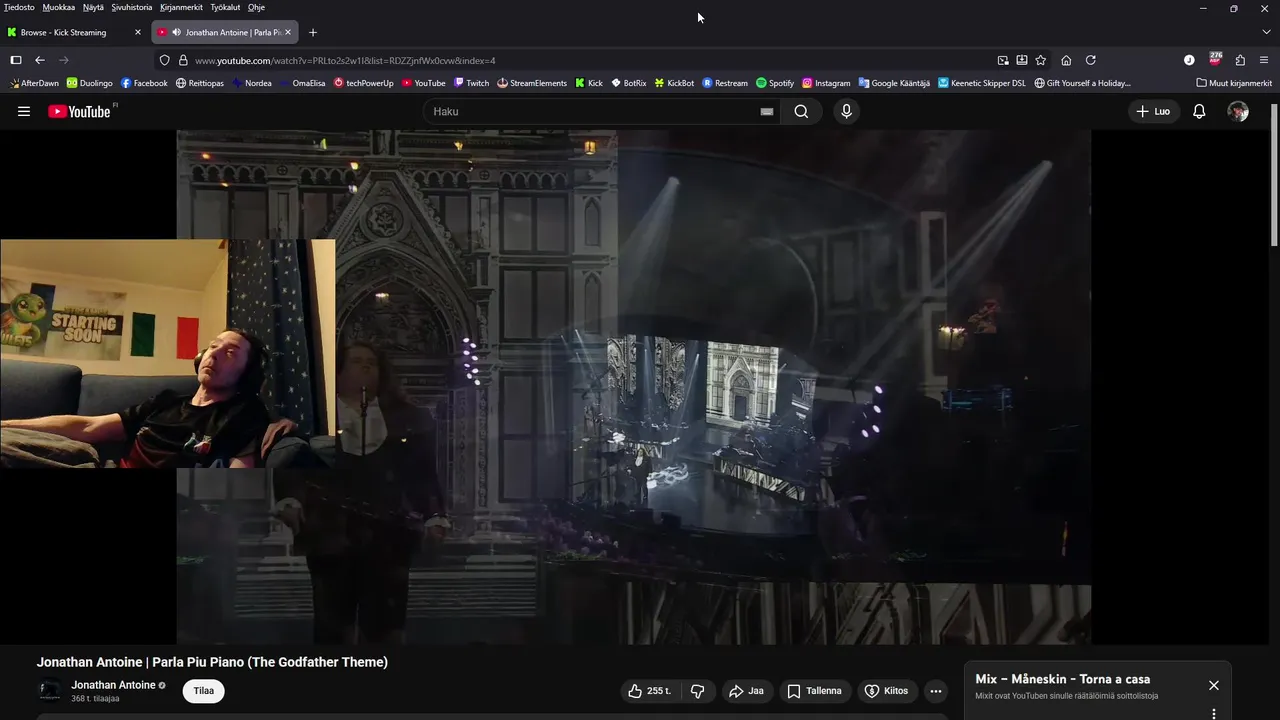Open the Firefox extensions puzzle icon

pos(1240,60)
